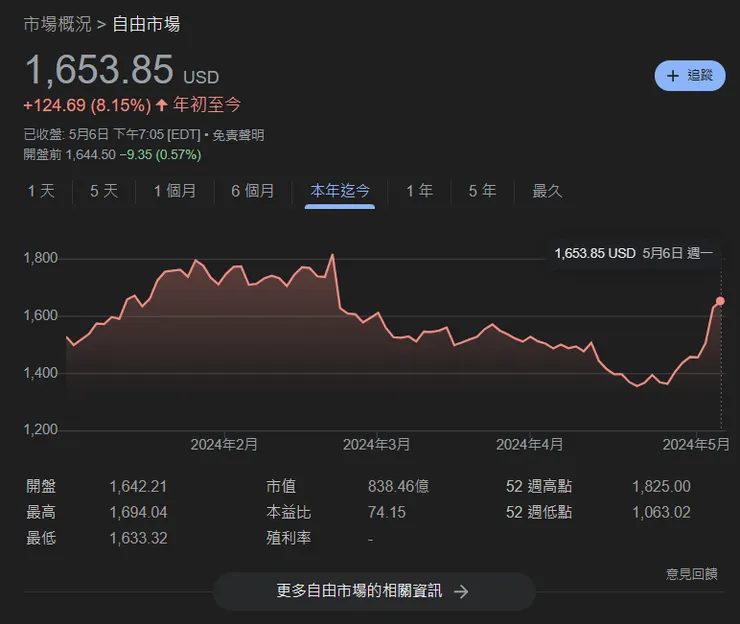Click the 最低 value 1,633.32

[138, 539]
